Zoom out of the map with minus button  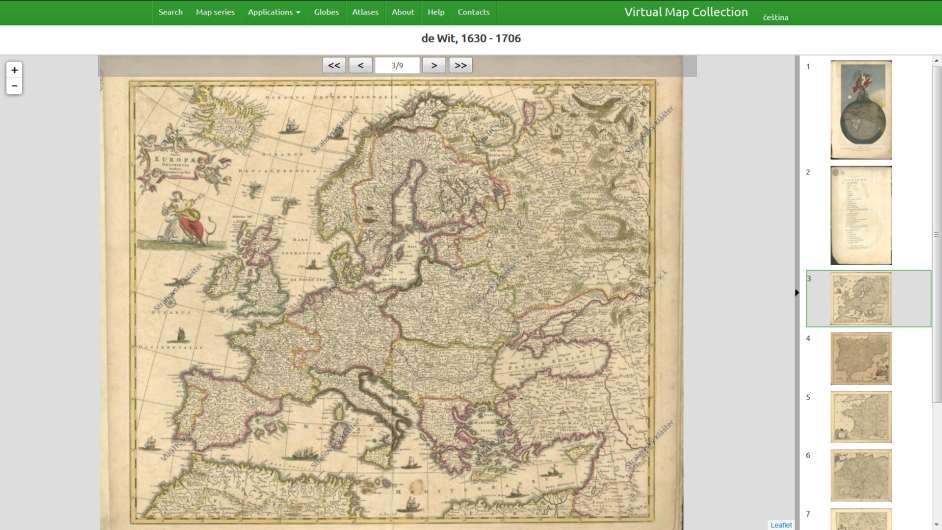point(14,86)
